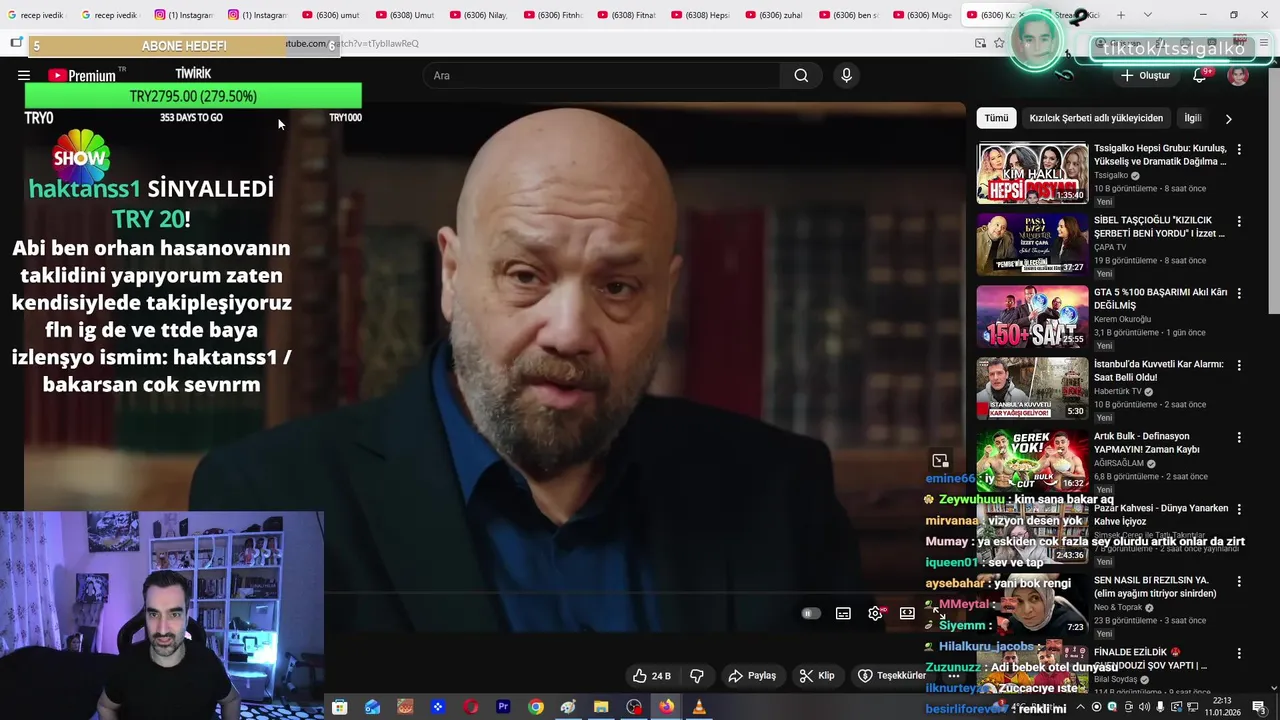The image size is (1280, 720).
Task: Switch to theater mode in the player
Action: (x=907, y=613)
